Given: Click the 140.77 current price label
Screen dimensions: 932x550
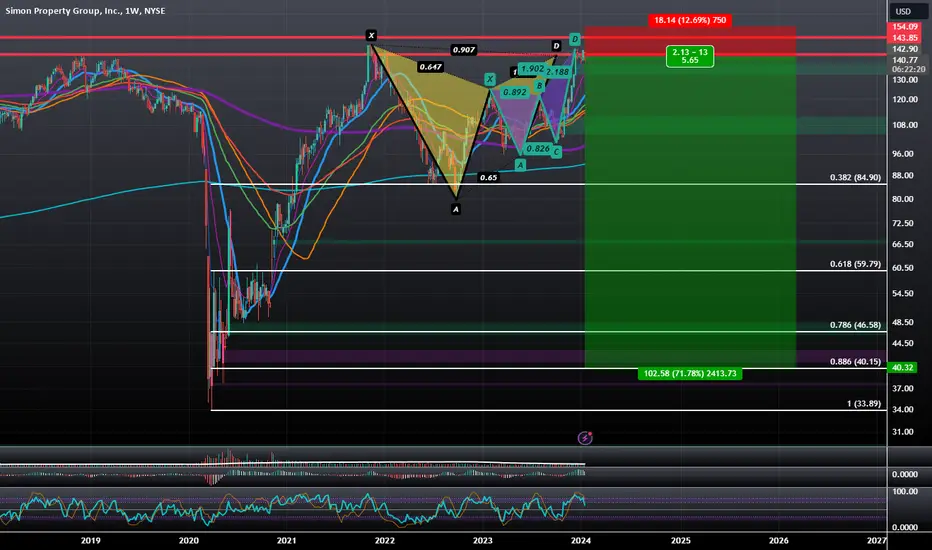Looking at the screenshot, I should (x=905, y=59).
